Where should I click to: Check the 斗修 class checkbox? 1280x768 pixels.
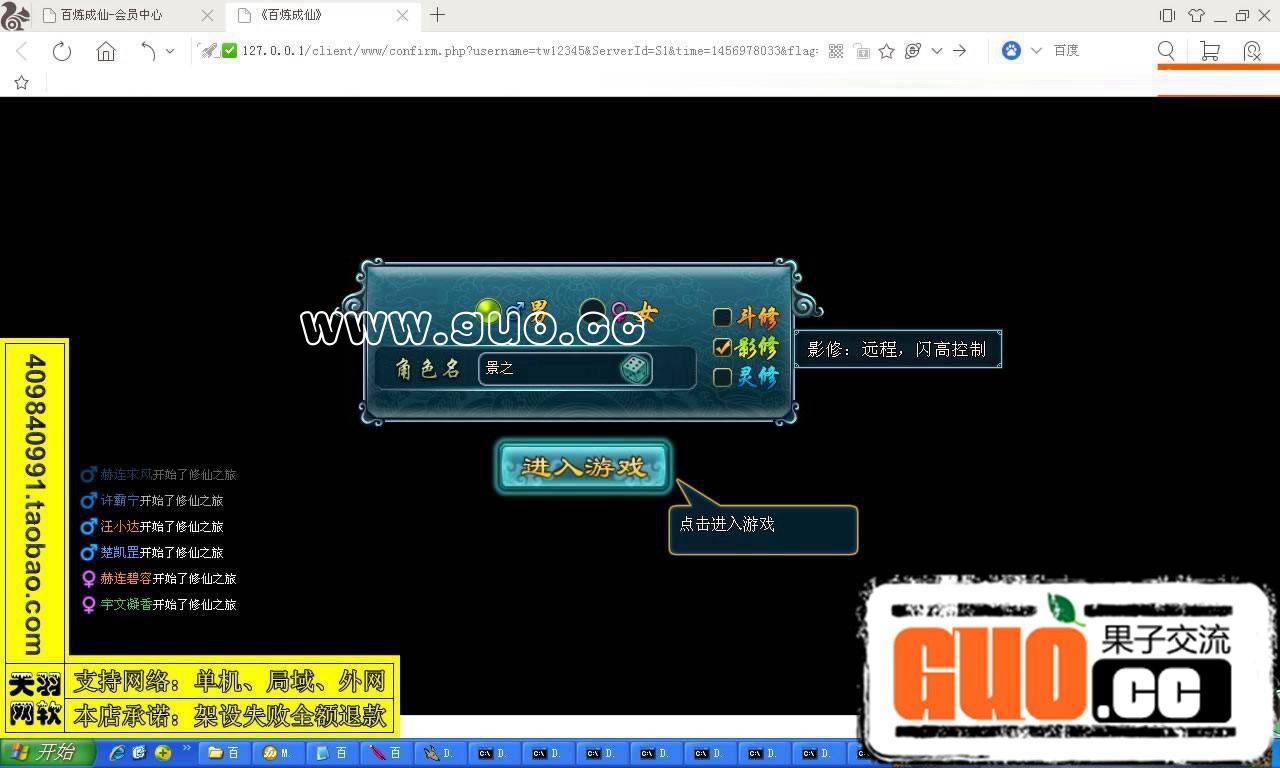coord(722,318)
